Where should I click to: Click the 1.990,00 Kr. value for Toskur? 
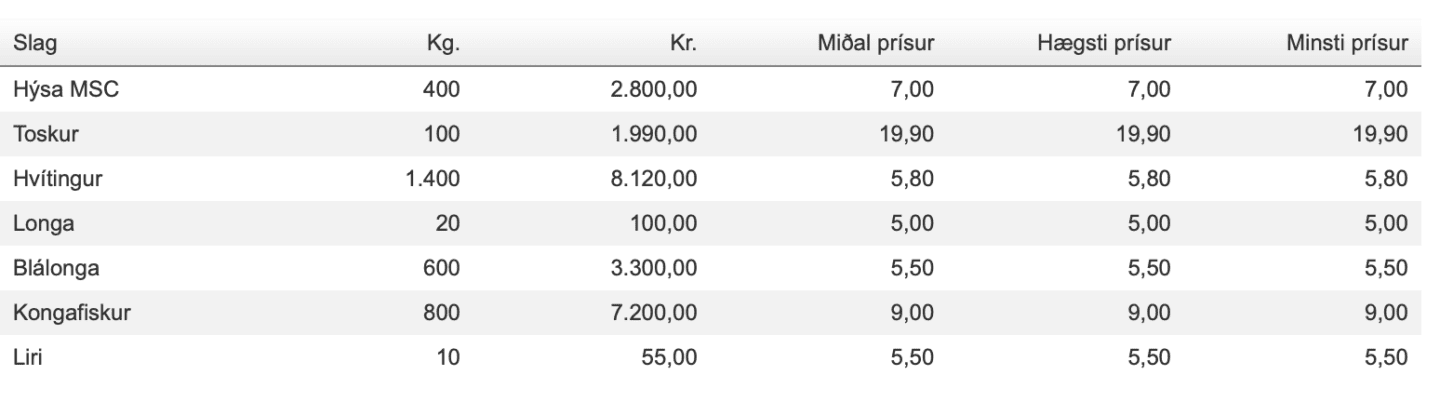point(656,136)
